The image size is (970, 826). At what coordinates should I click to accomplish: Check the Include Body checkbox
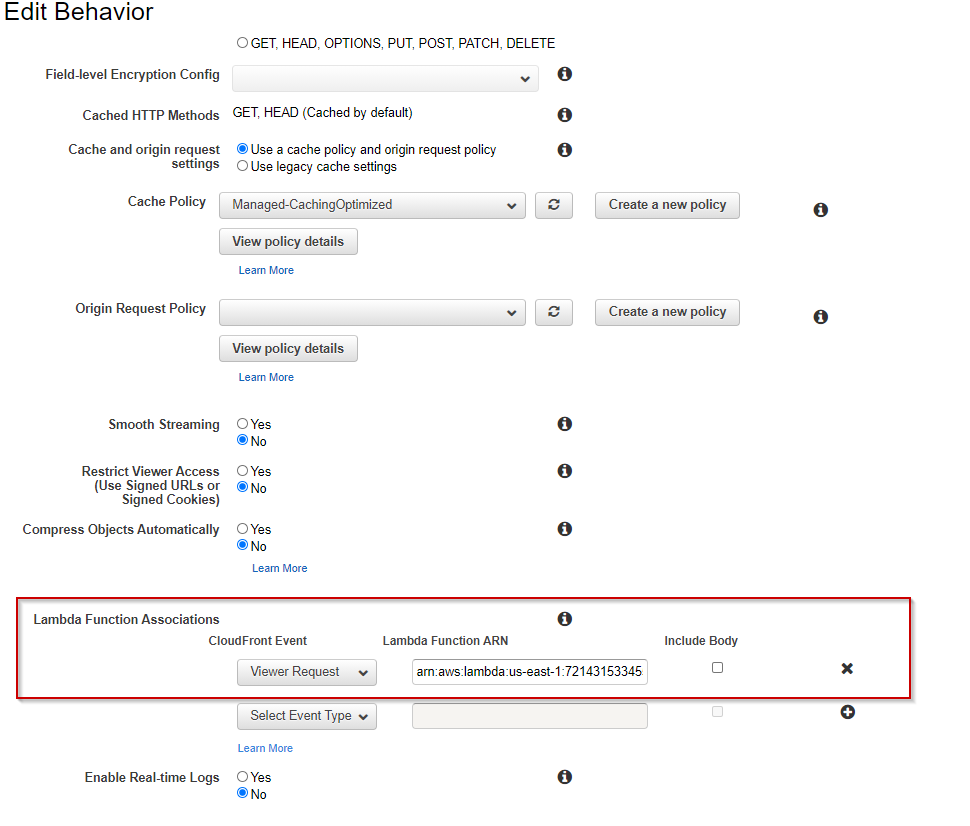click(717, 667)
